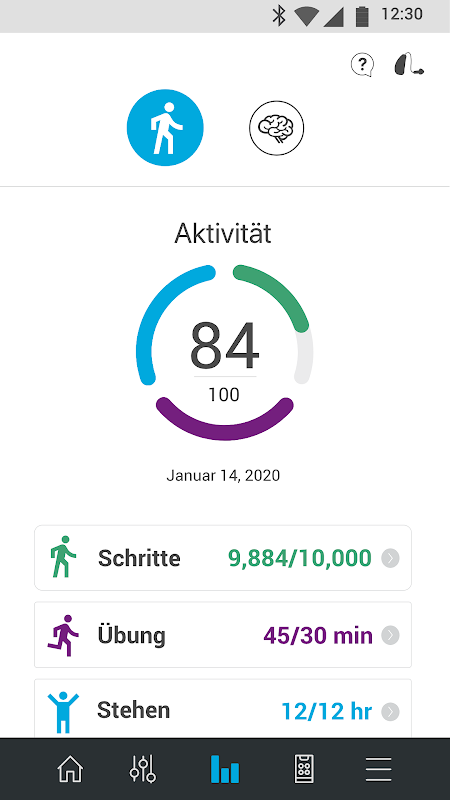This screenshot has width=450, height=800.
Task: Expand Schritte details chevron
Action: pos(390,558)
